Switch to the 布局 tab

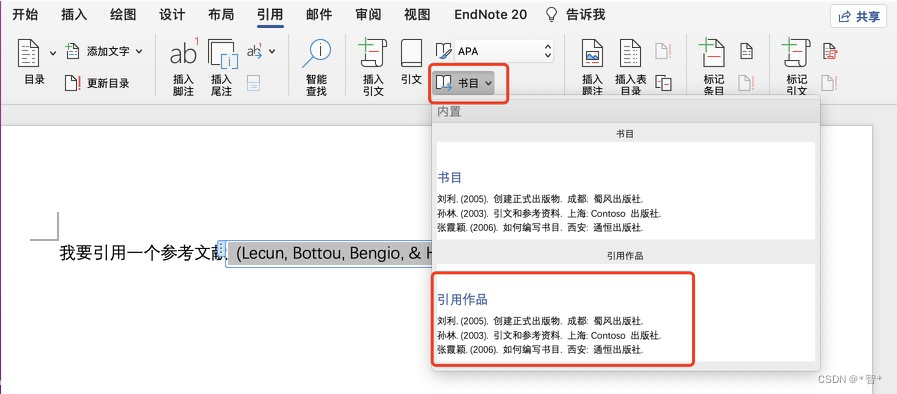[221, 15]
